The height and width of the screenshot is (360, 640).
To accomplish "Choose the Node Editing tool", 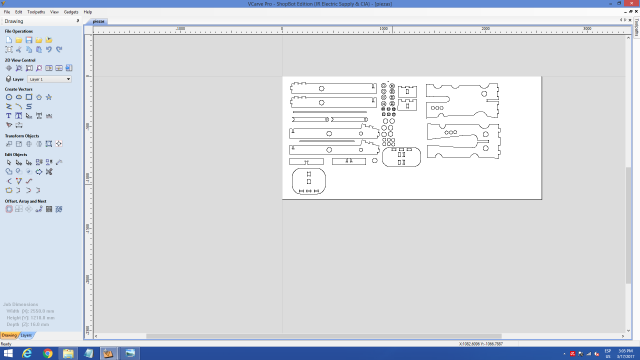I will click(19, 162).
